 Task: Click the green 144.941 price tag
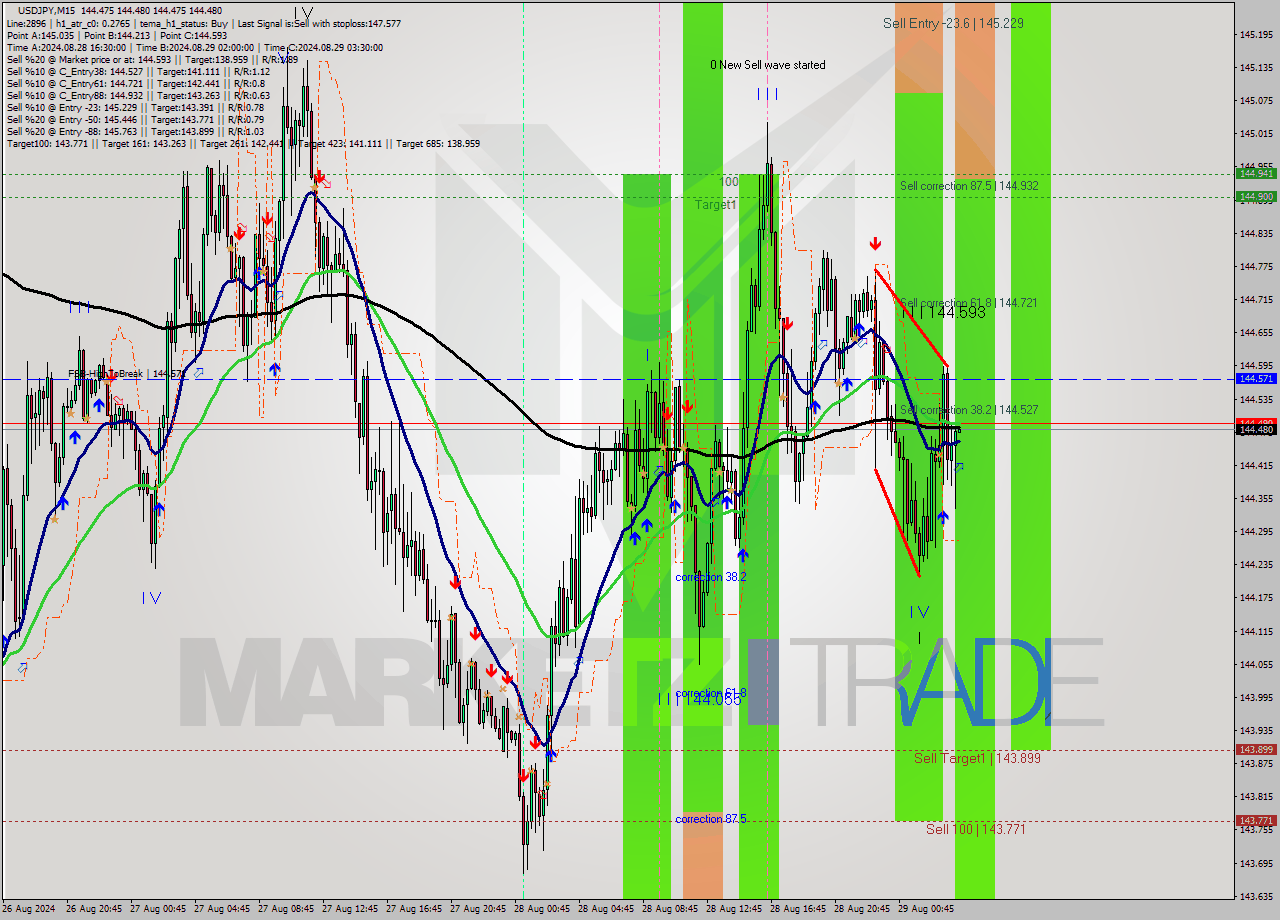pyautogui.click(x=1256, y=173)
